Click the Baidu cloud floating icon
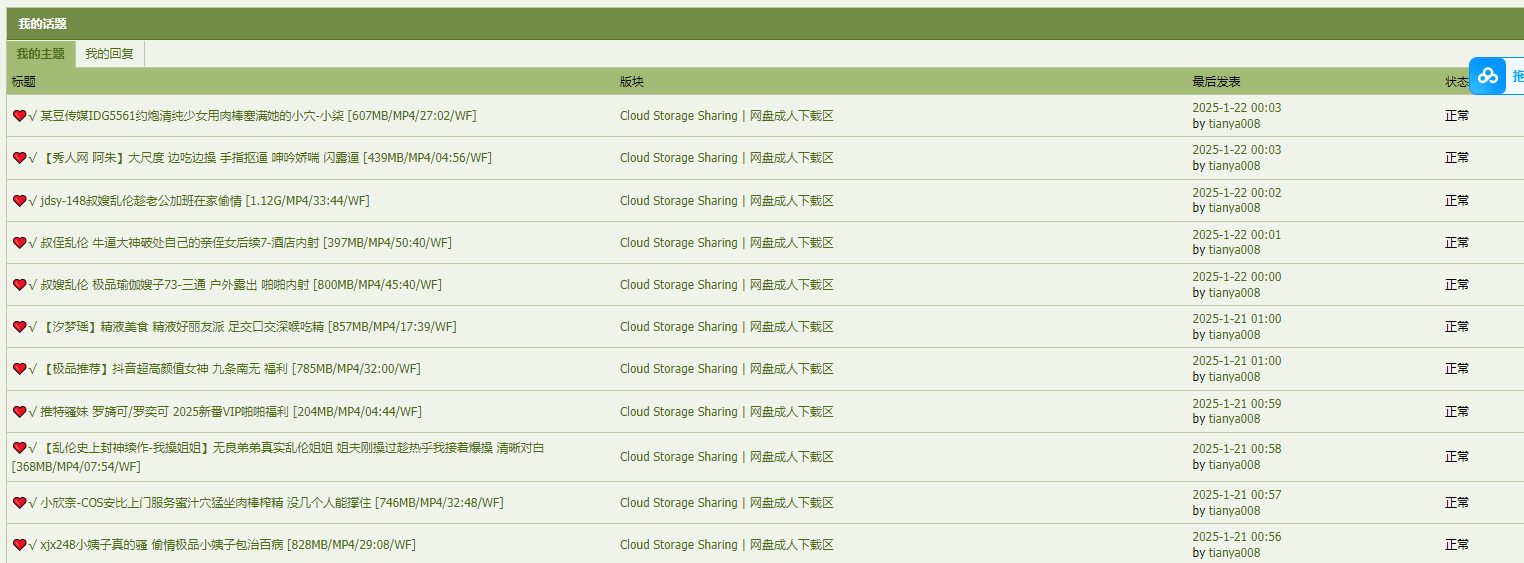This screenshot has width=1524, height=563. coord(1488,76)
